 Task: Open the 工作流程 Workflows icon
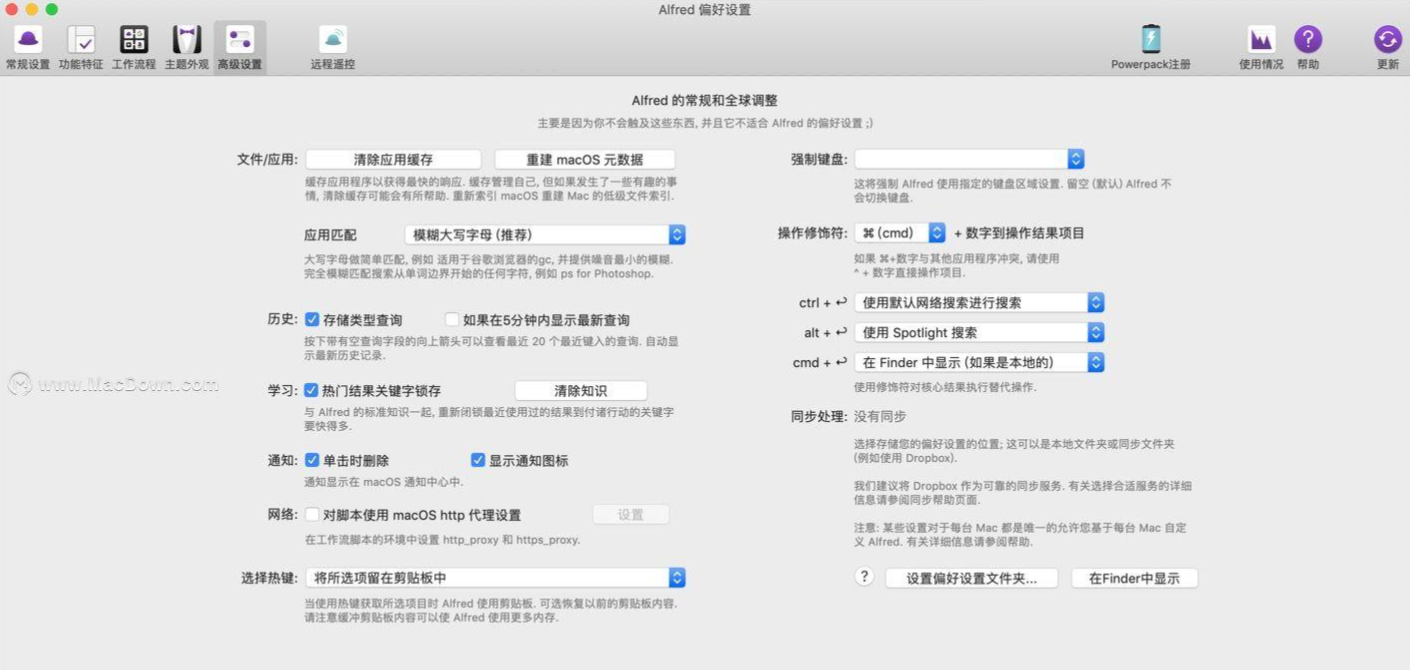coord(134,40)
